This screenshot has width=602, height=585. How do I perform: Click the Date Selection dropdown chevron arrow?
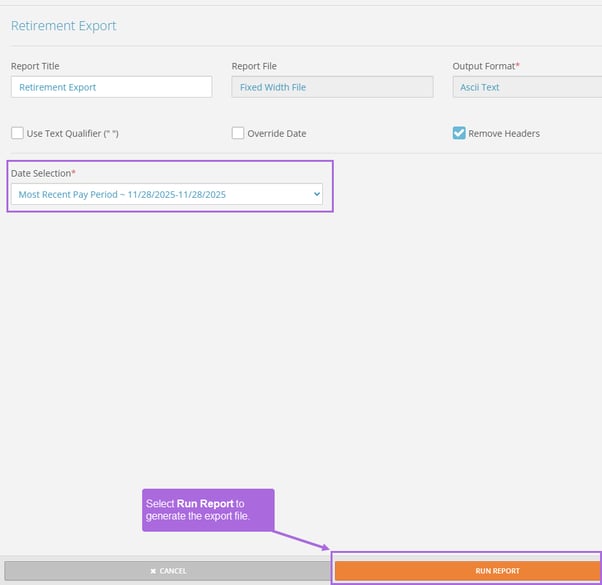316,194
